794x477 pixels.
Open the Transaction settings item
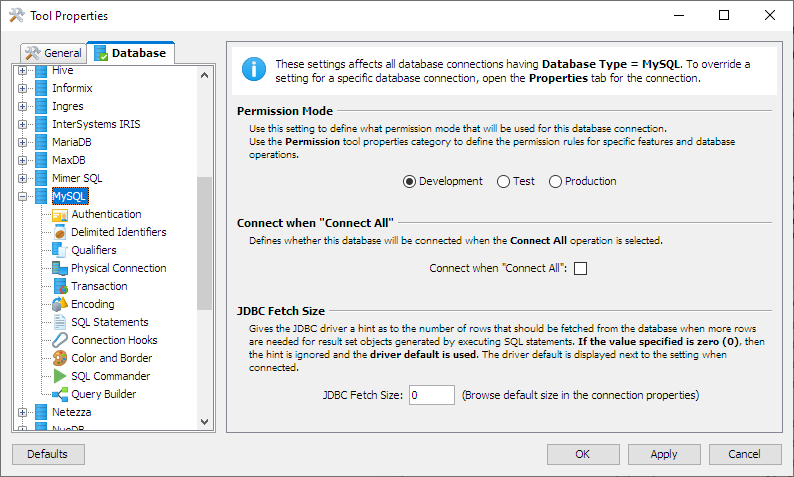(x=98, y=286)
